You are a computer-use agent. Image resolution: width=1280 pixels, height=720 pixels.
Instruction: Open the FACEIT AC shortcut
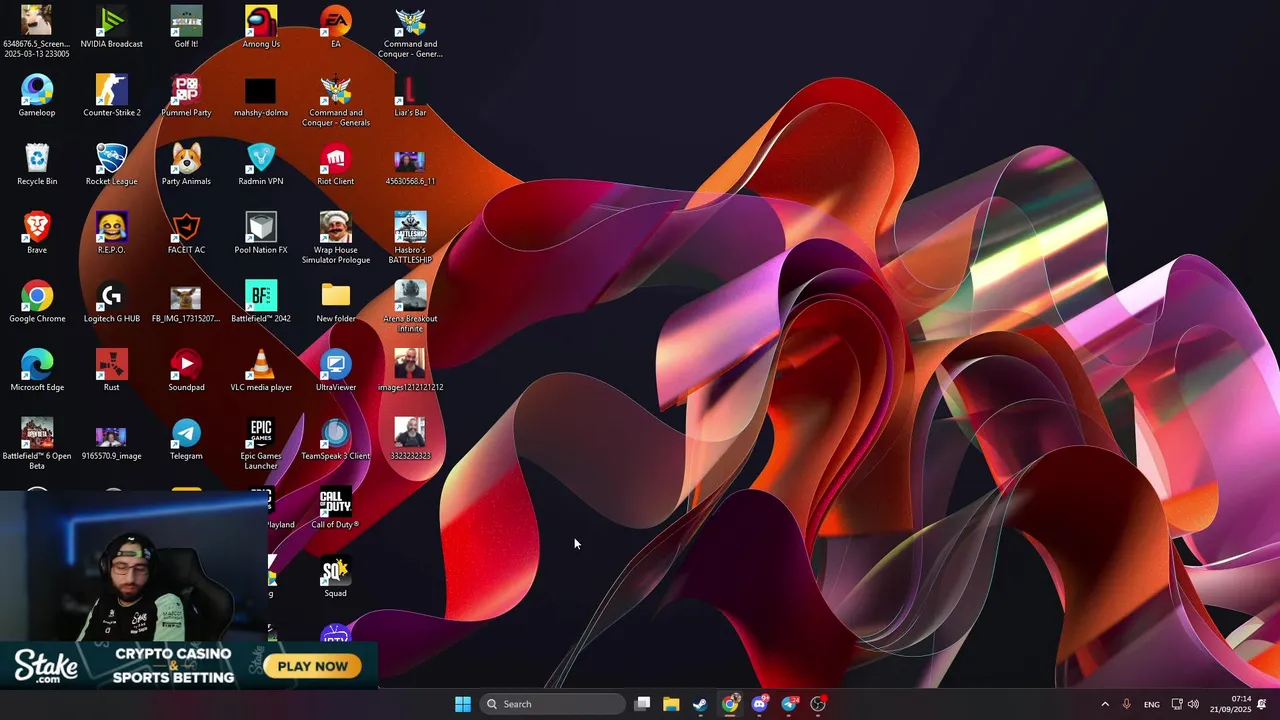coord(186,234)
